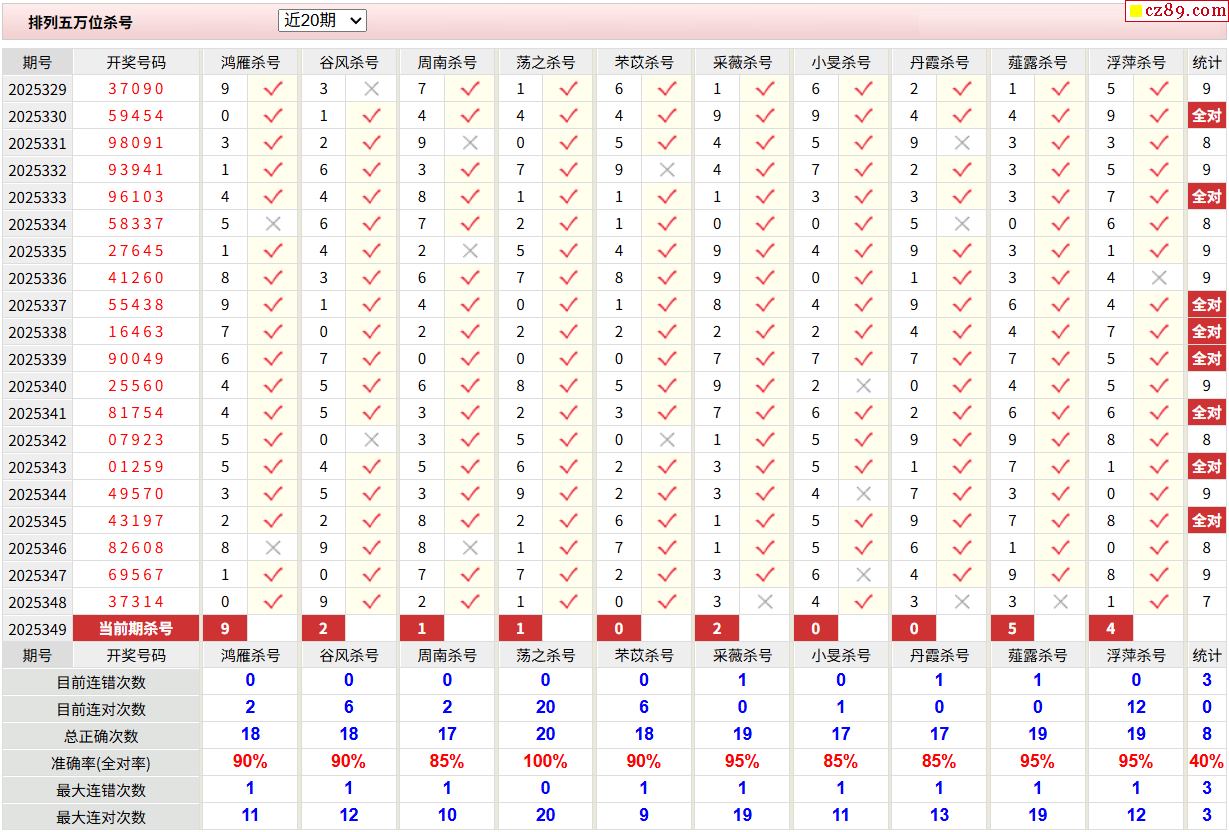Click 小旻 cross mark in row 2025344

[x=864, y=494]
